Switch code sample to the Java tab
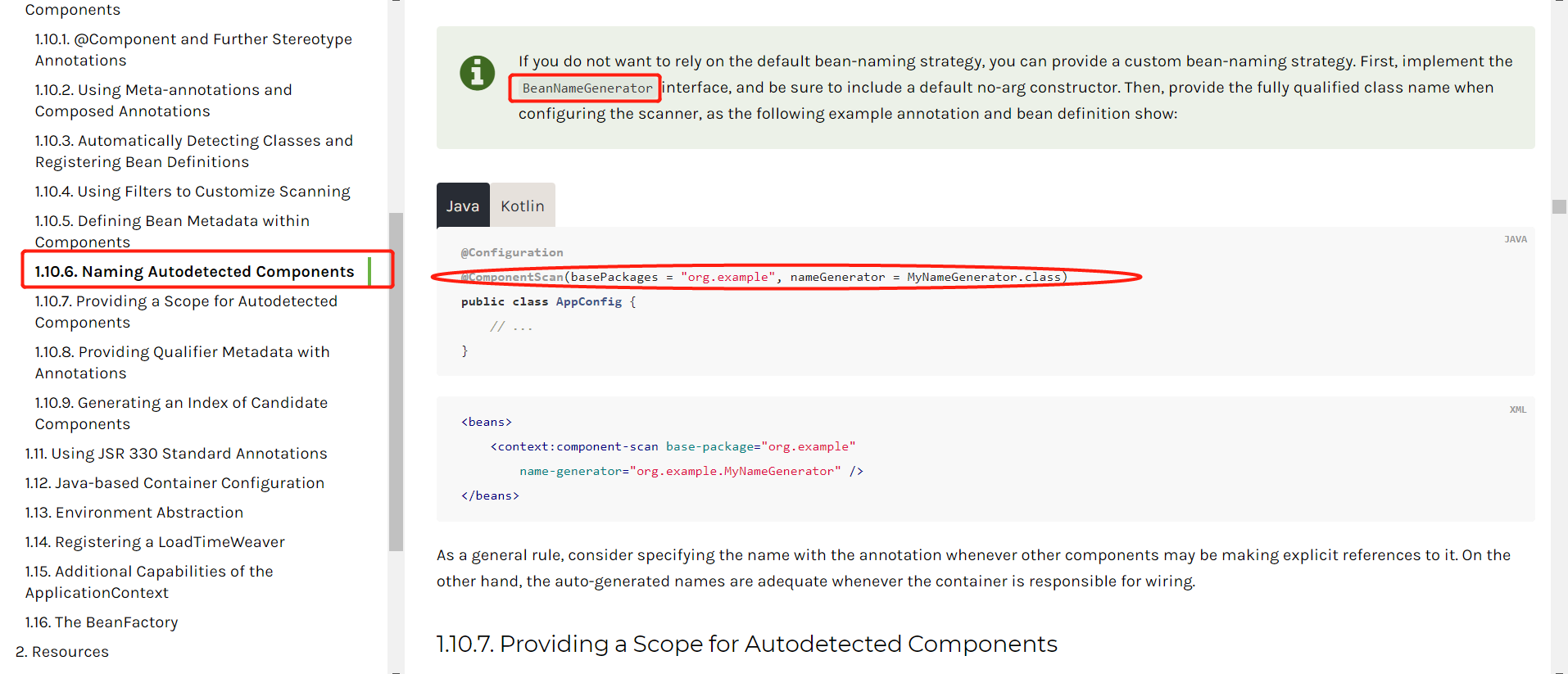This screenshot has width=1568, height=674. (x=463, y=206)
